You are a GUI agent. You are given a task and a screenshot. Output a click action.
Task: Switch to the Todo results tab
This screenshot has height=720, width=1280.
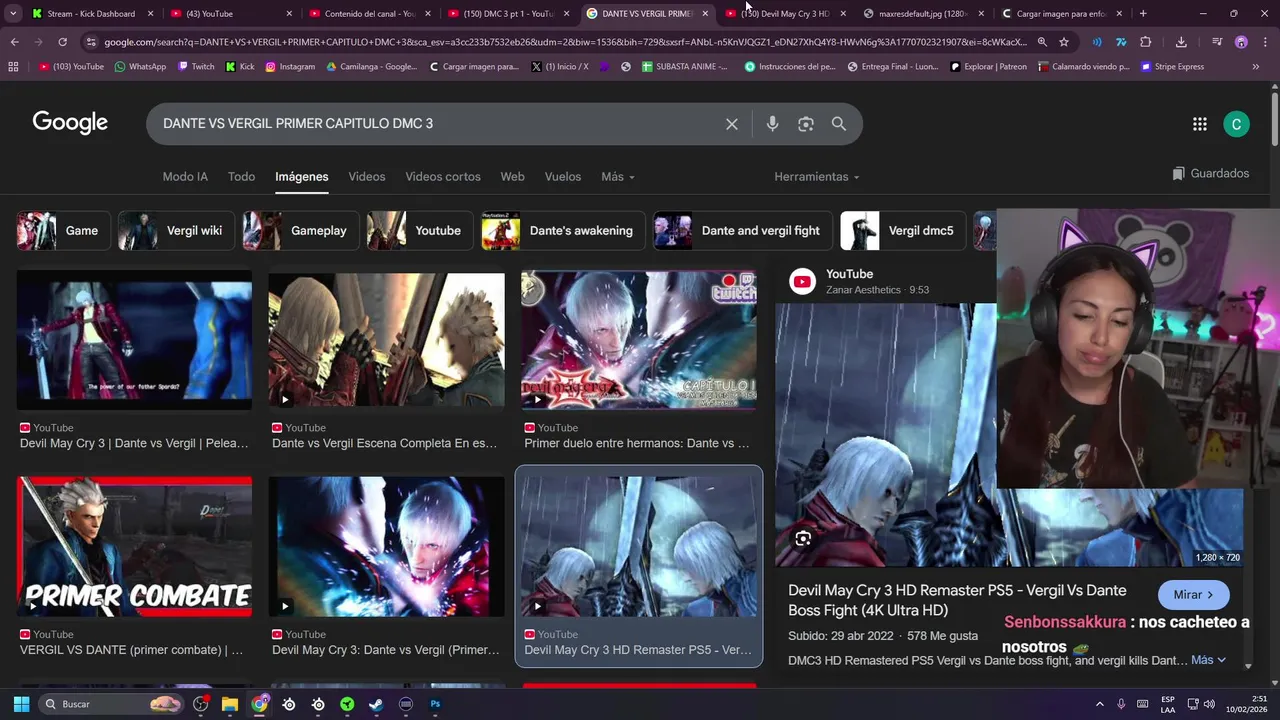coord(241,176)
